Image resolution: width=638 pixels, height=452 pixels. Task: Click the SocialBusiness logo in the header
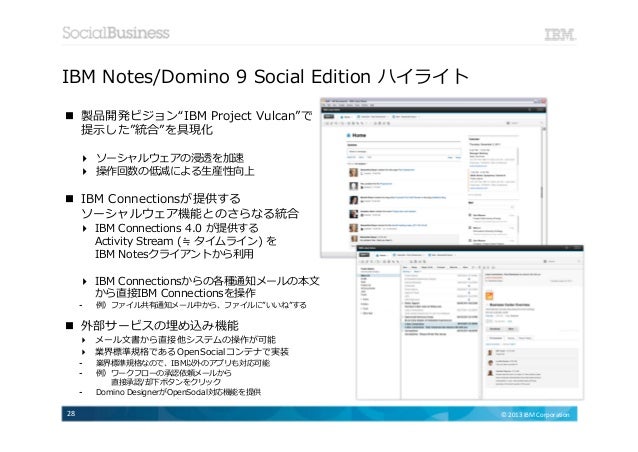(x=116, y=33)
